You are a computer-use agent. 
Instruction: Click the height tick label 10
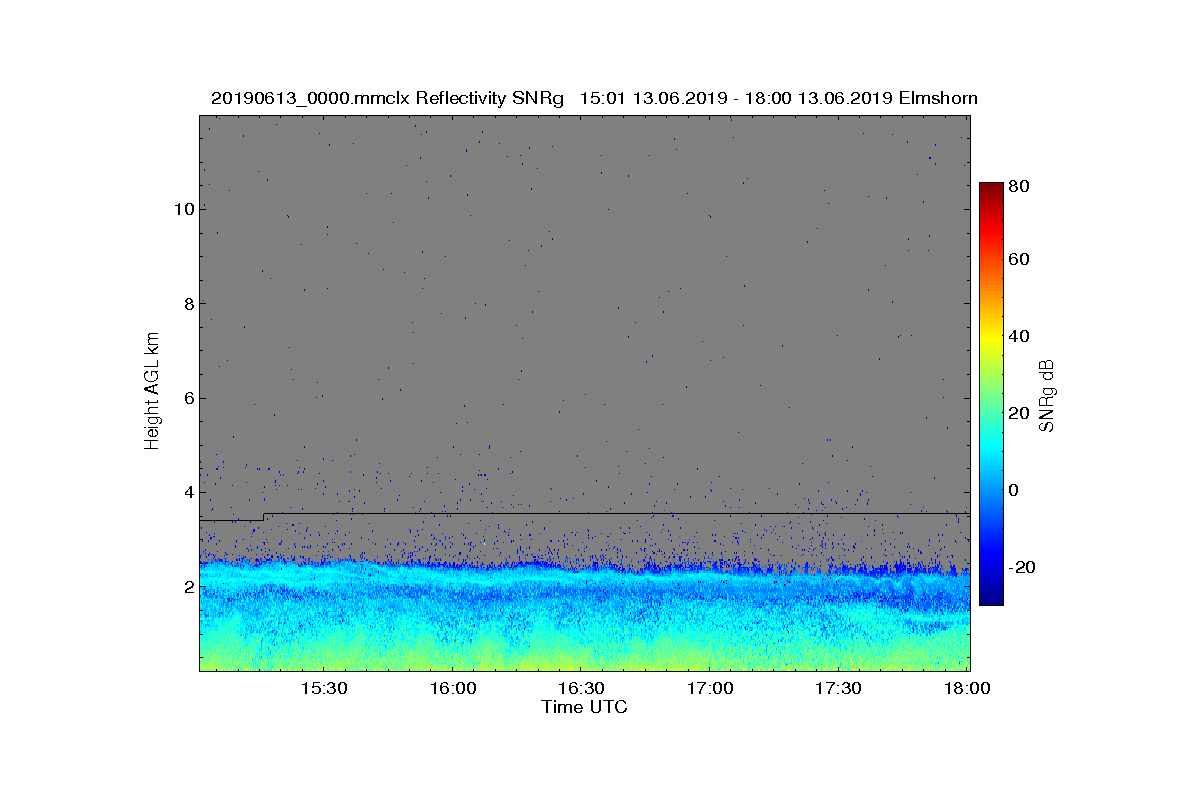(x=183, y=209)
